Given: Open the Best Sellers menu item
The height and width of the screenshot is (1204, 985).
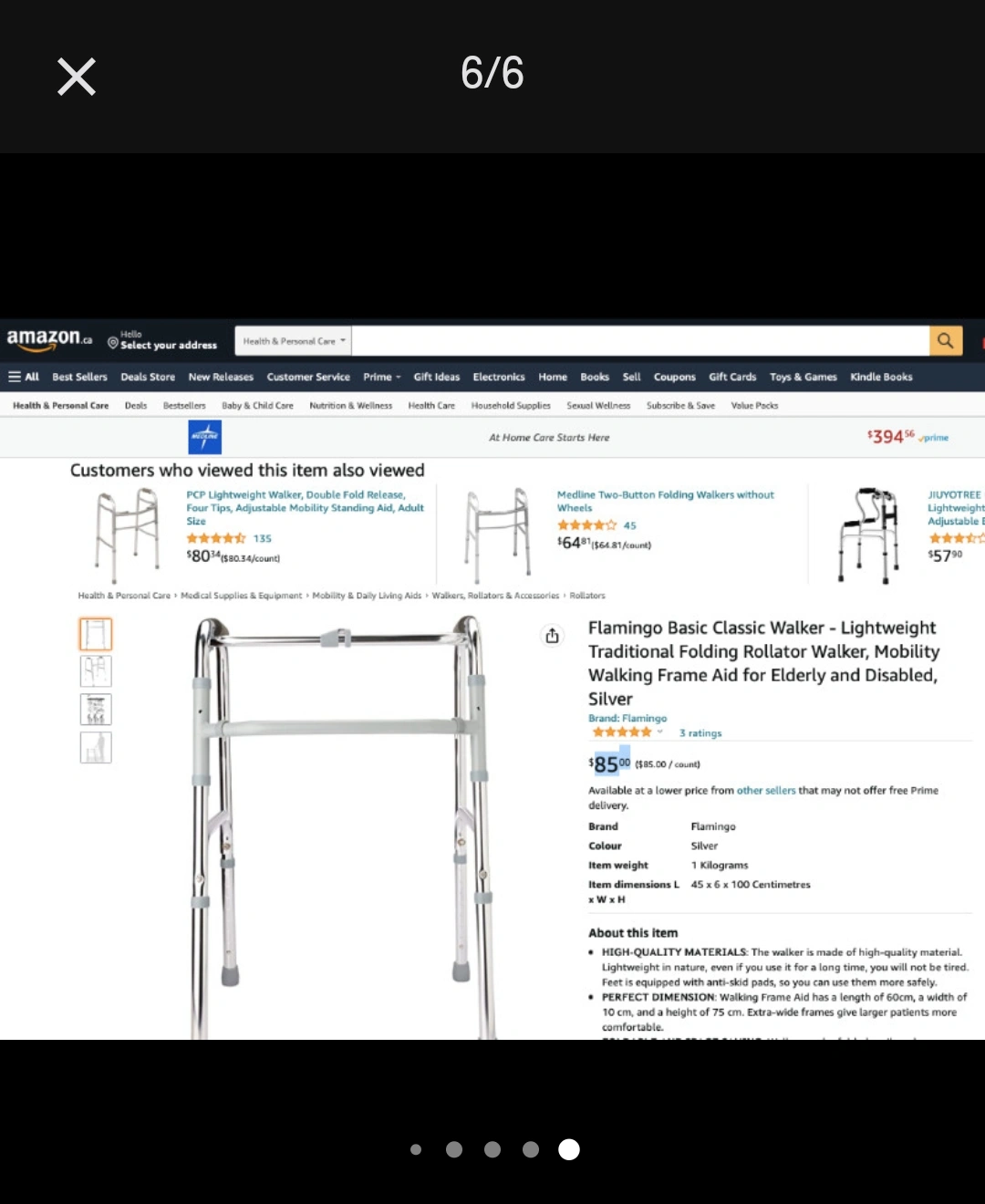Looking at the screenshot, I should pos(79,377).
